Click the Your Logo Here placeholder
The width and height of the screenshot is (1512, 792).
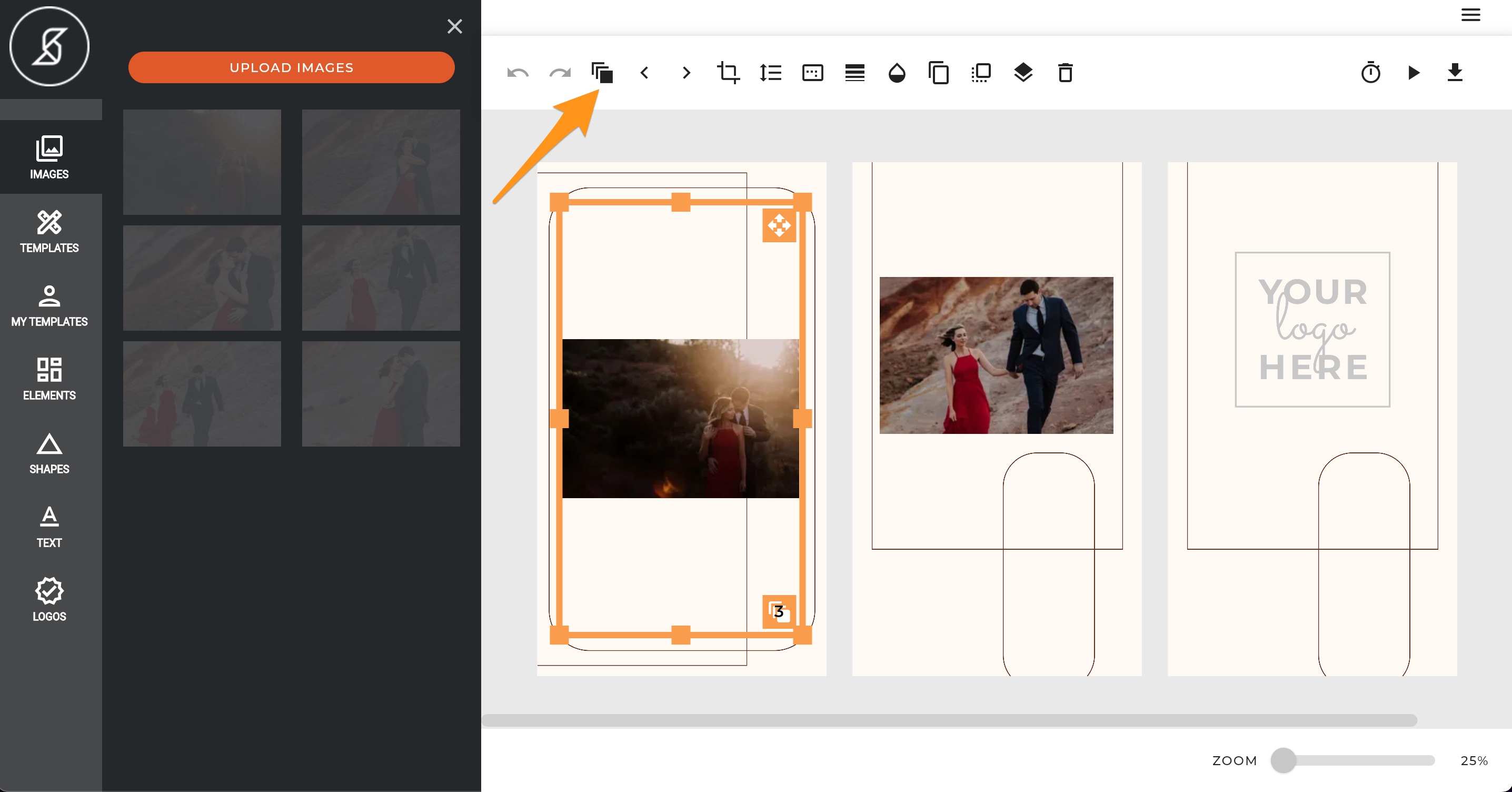[1312, 329]
